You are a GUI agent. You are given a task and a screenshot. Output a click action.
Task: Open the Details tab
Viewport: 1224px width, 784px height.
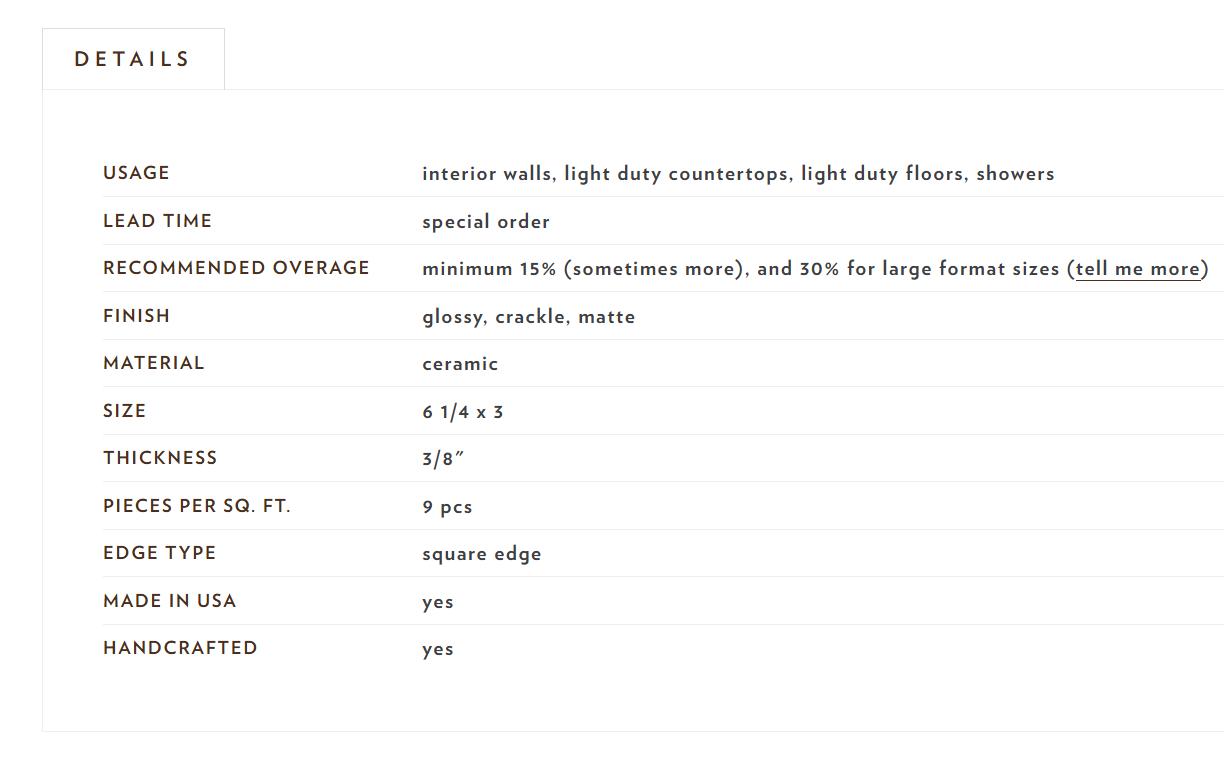[133, 59]
